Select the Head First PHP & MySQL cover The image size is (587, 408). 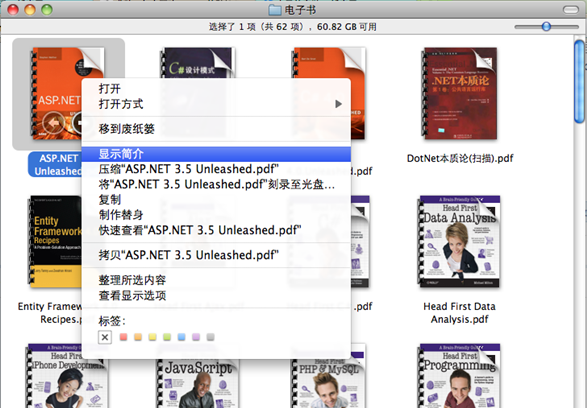pyautogui.click(x=328, y=384)
